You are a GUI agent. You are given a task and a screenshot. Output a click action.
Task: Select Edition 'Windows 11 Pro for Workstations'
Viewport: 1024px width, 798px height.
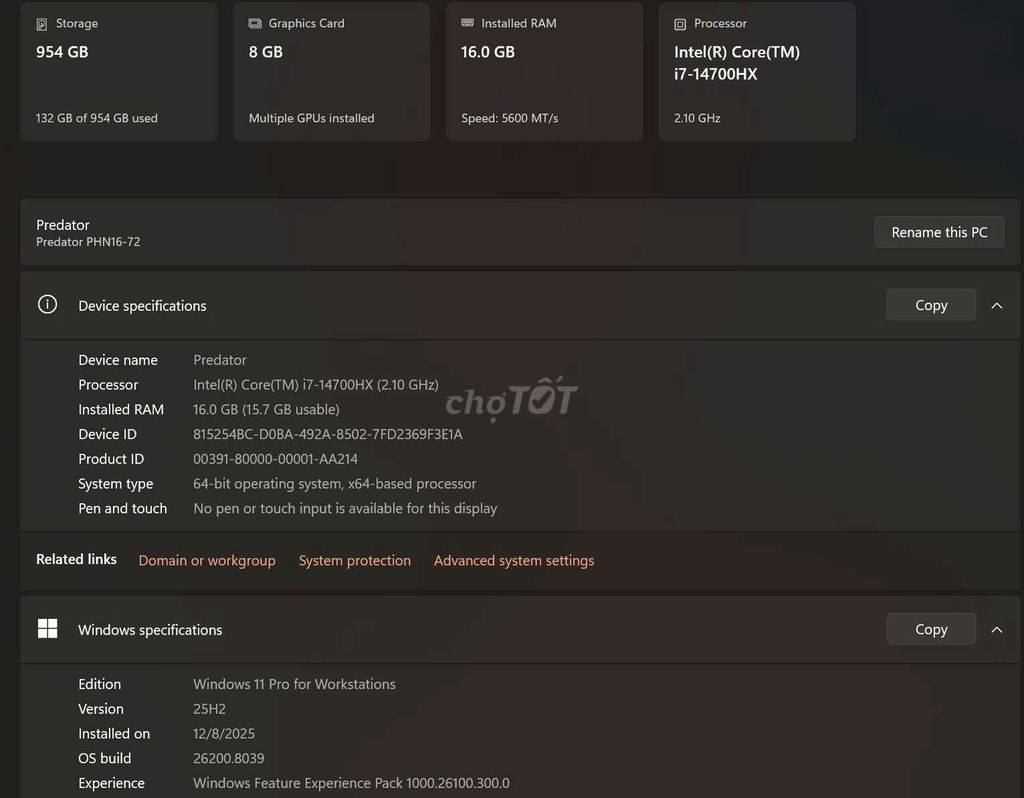[x=294, y=684]
